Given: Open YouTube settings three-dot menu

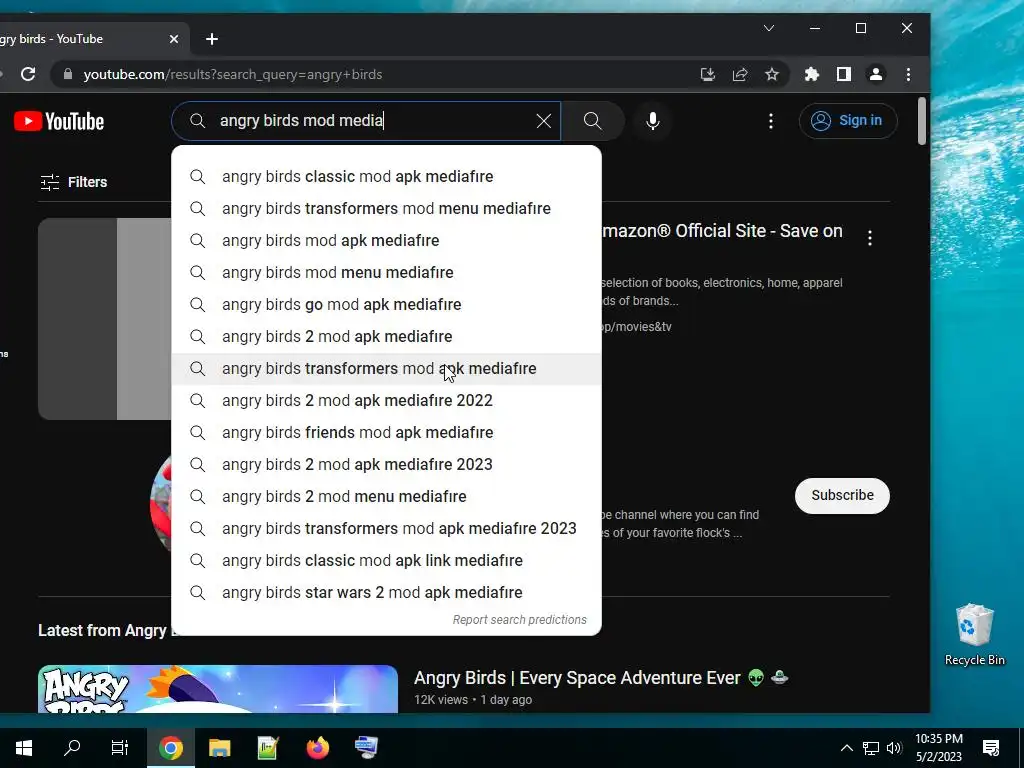Looking at the screenshot, I should pos(771,121).
